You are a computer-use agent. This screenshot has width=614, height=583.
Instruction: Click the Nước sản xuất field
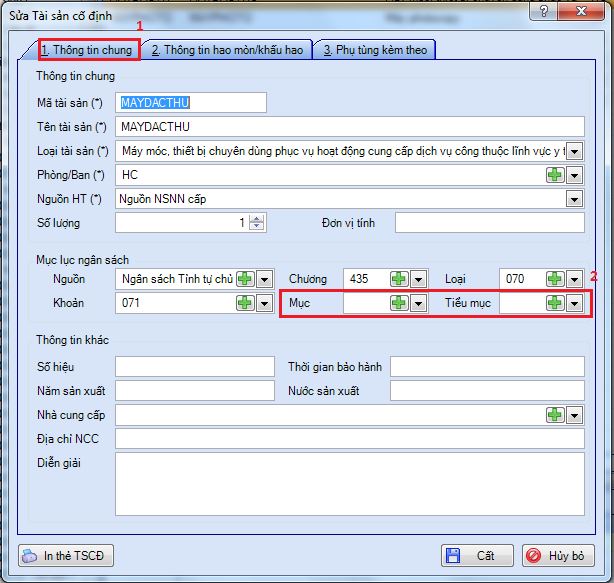coord(487,391)
